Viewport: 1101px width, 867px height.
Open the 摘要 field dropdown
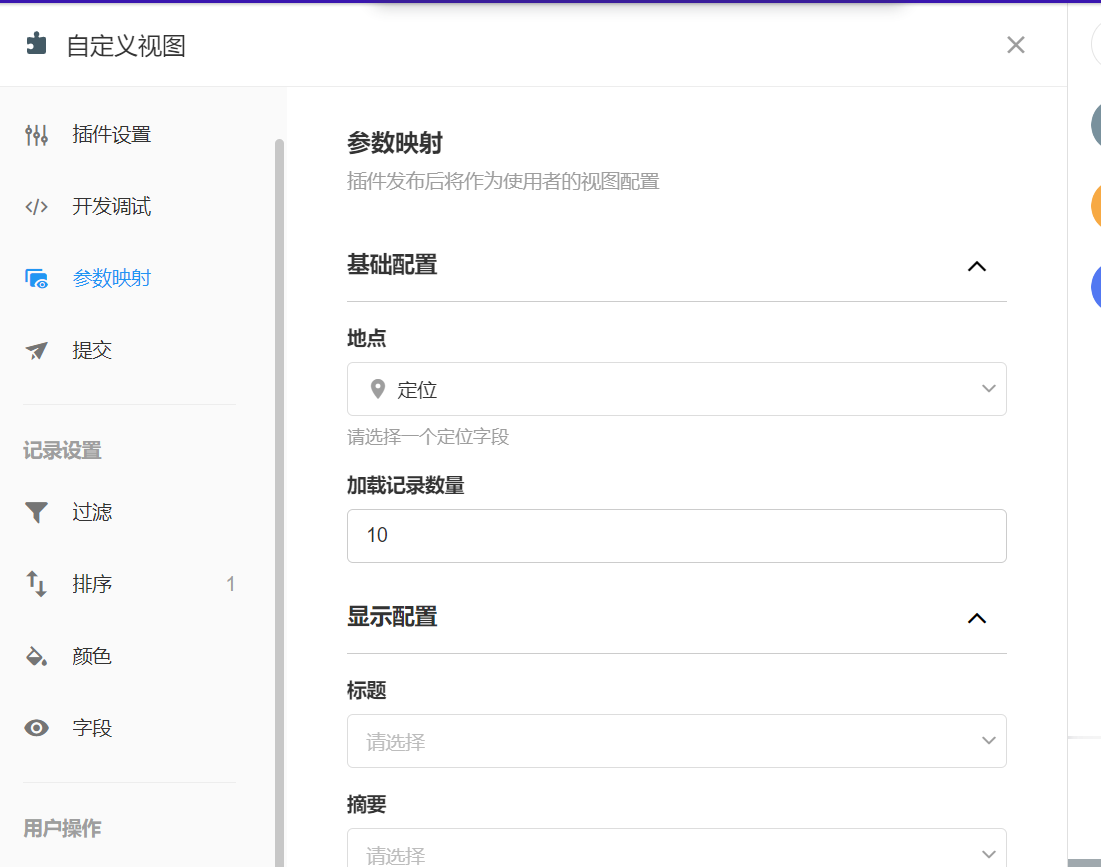(676, 850)
